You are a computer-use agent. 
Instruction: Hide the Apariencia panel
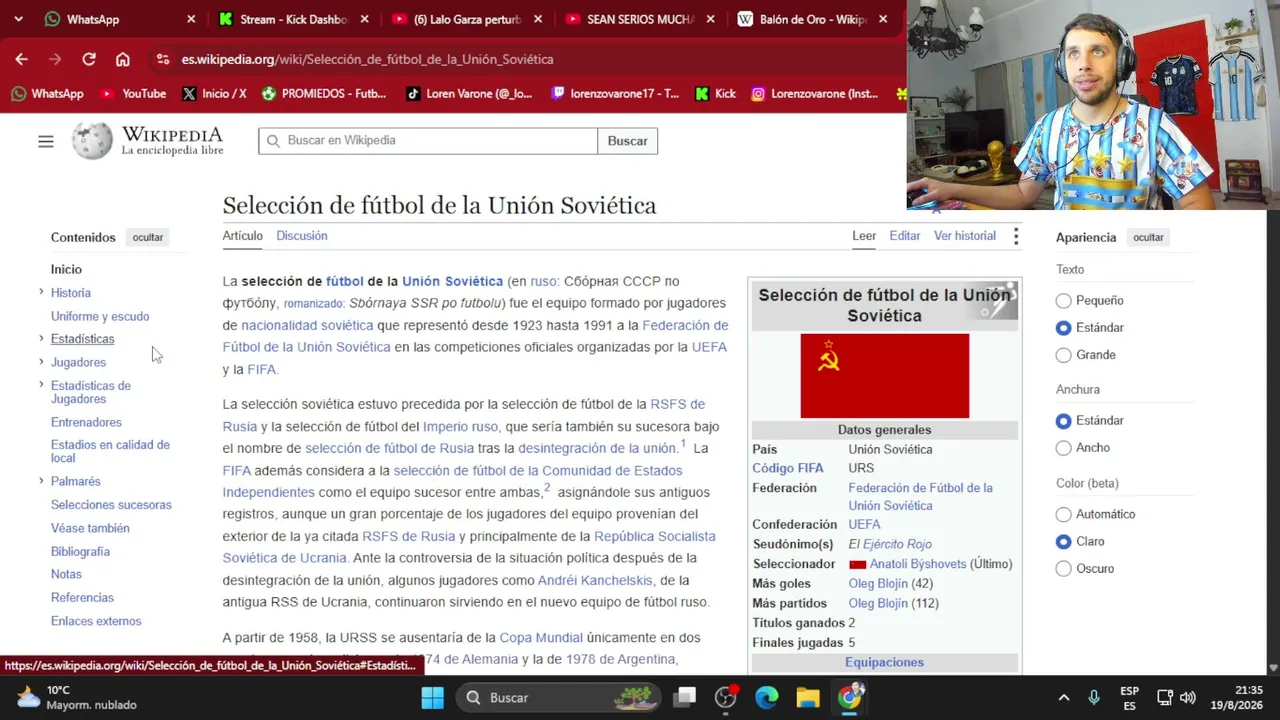point(1148,238)
